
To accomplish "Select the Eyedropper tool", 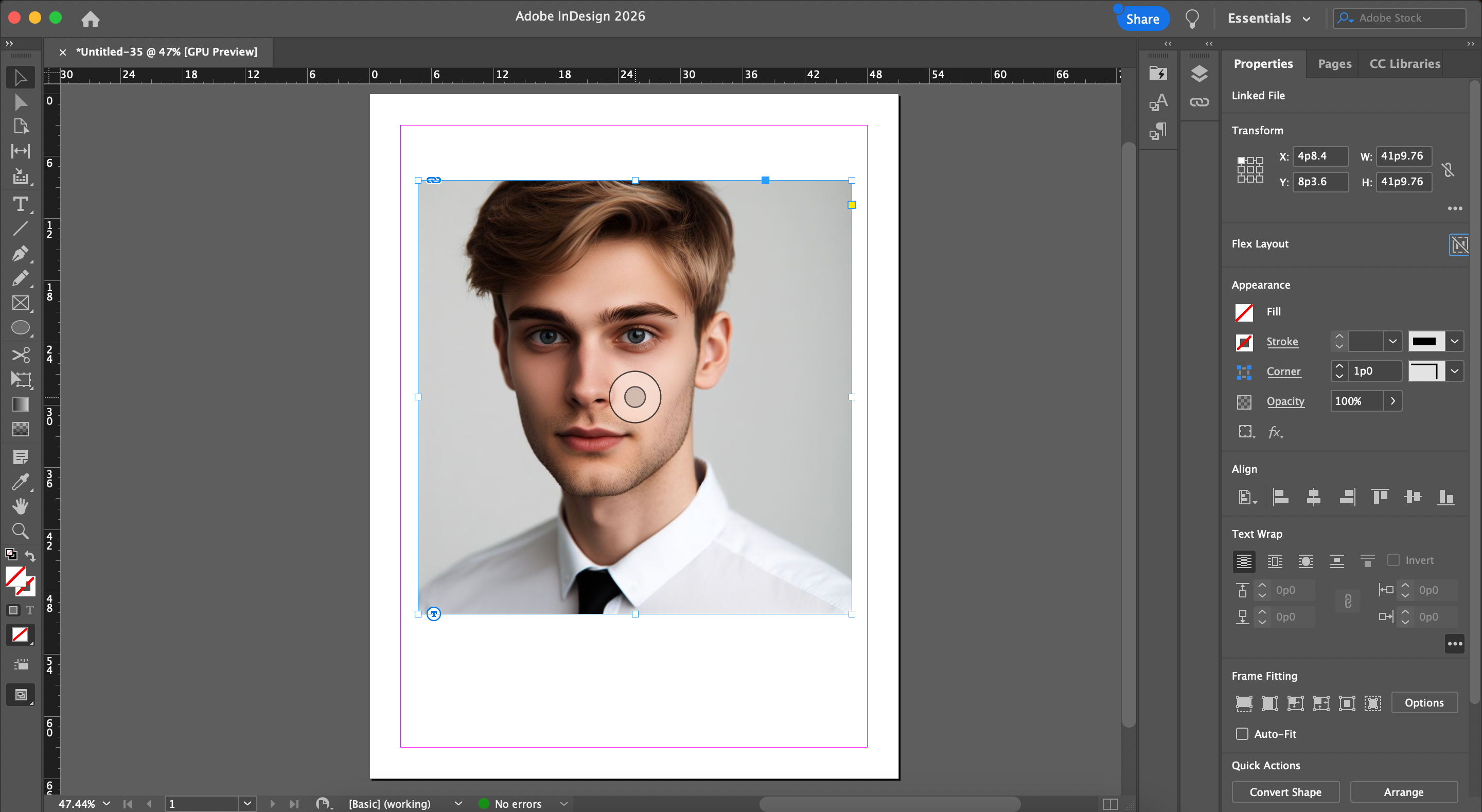I will pos(20,481).
